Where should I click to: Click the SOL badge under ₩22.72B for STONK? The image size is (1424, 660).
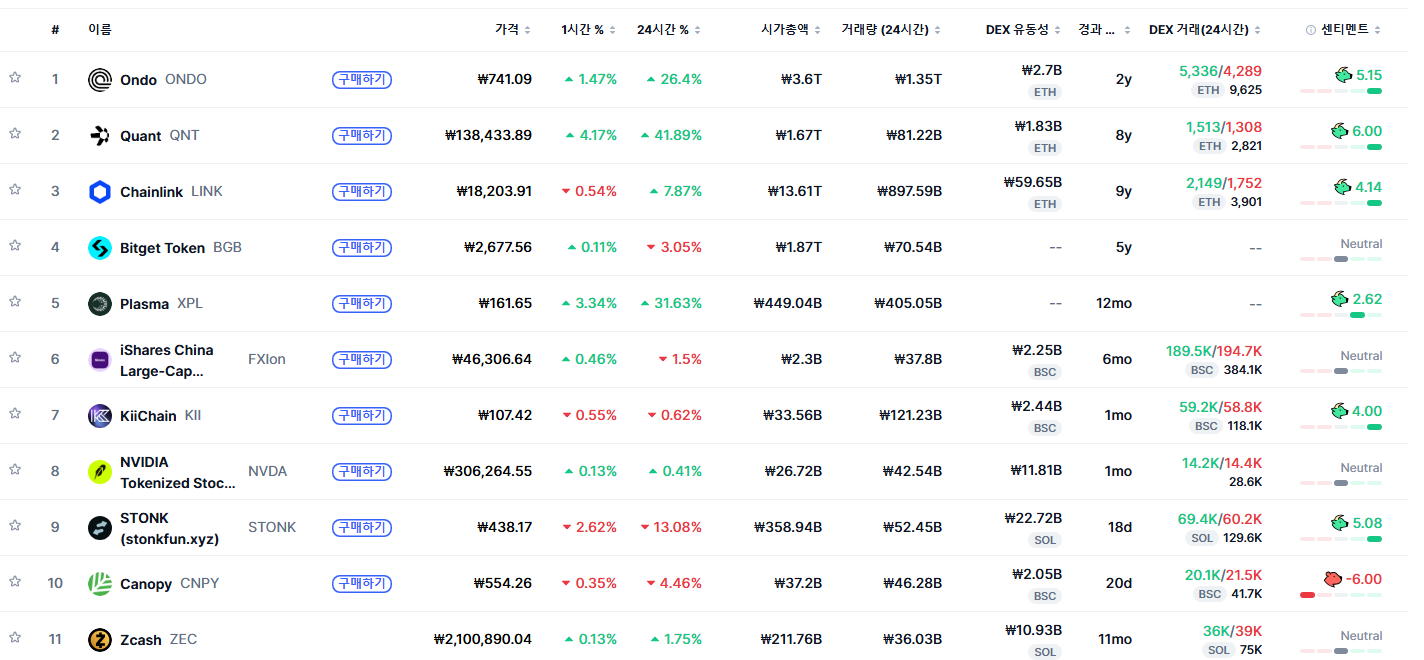point(1045,540)
